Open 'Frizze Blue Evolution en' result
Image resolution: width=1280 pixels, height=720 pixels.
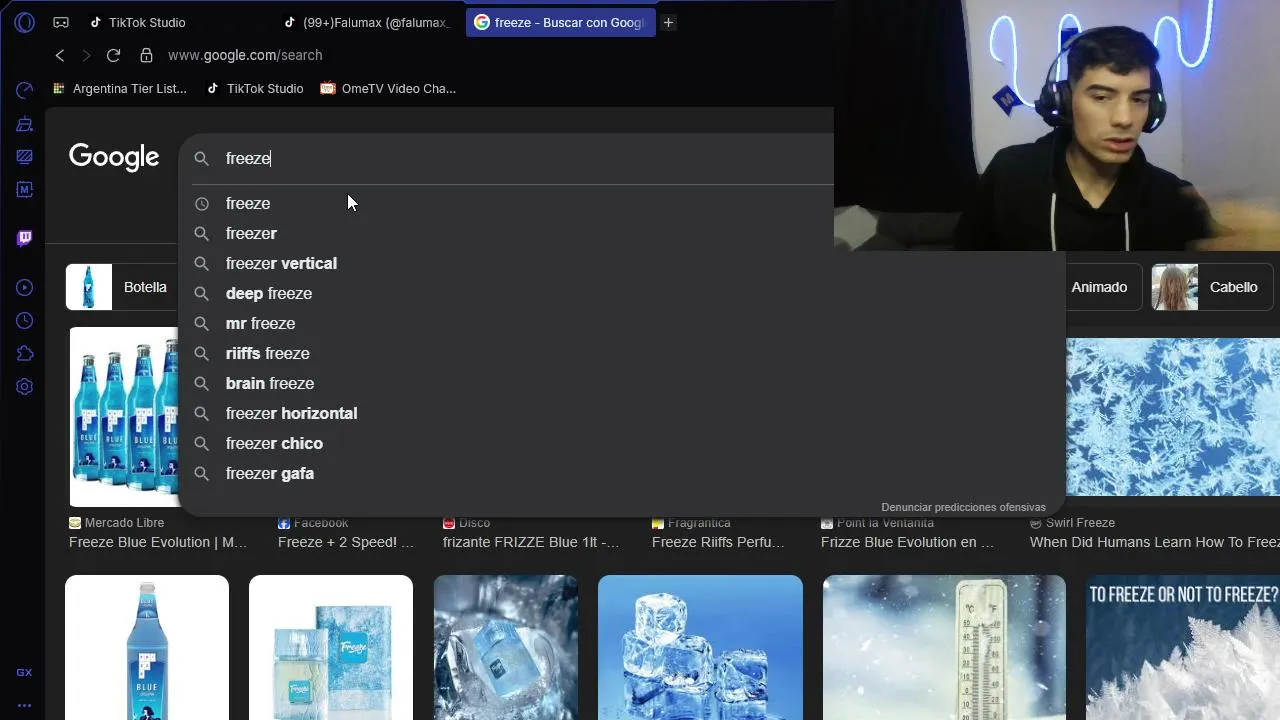pos(907,542)
